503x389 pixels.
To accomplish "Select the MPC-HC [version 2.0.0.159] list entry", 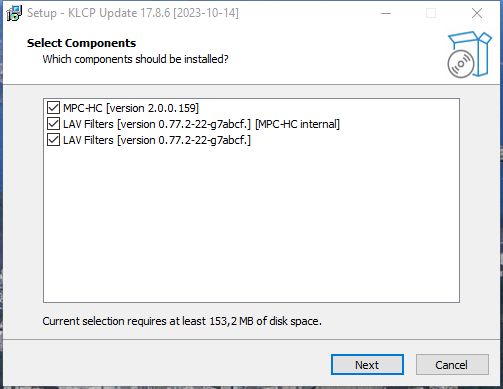I will coord(131,108).
